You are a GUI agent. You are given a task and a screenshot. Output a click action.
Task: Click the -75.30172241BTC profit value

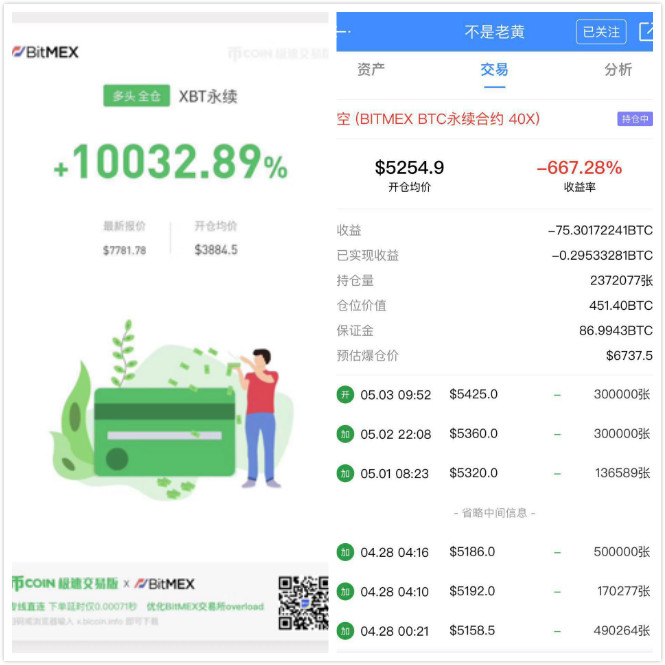click(600, 230)
